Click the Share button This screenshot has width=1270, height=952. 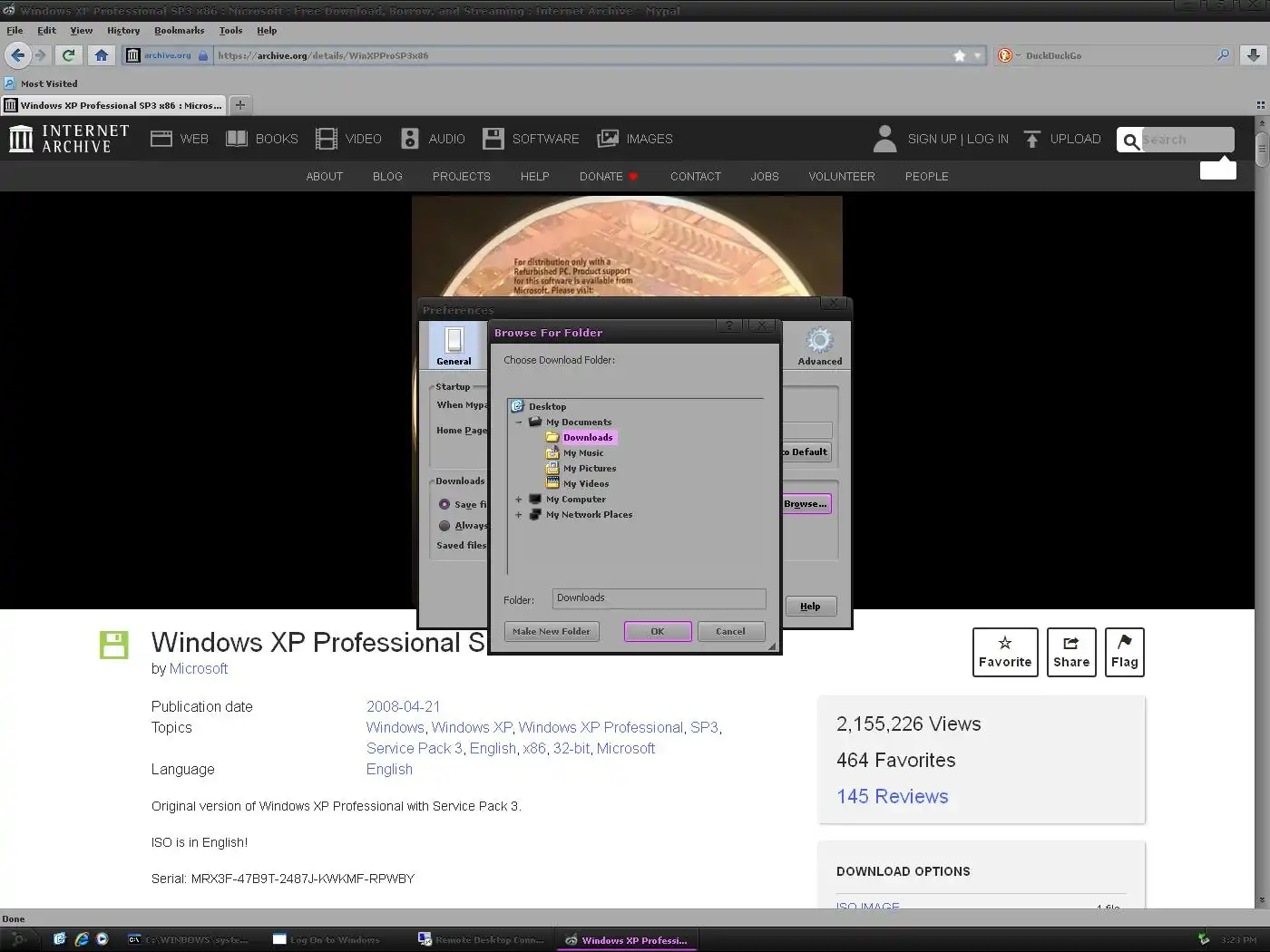coord(1071,652)
